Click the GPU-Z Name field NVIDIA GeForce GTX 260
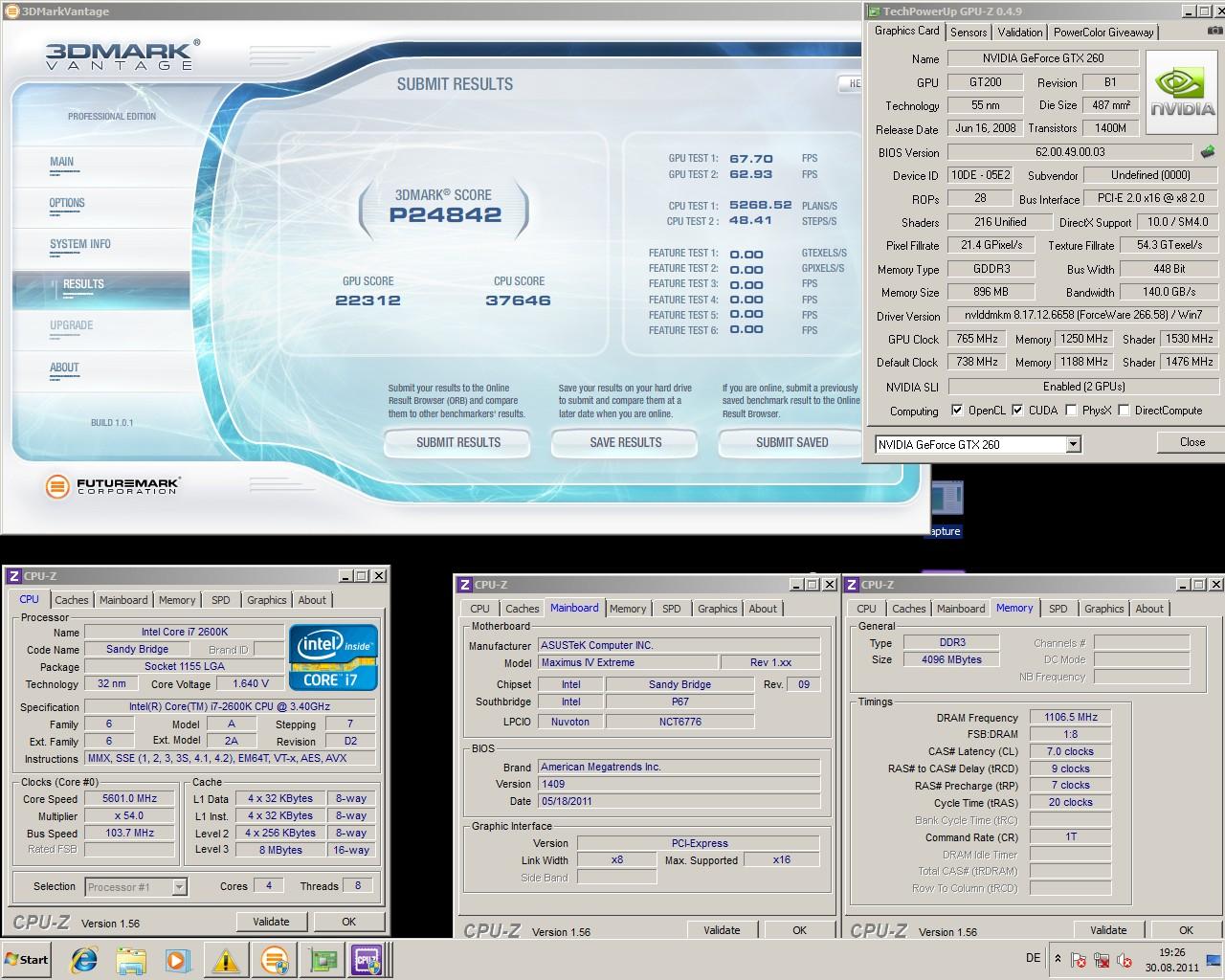The image size is (1225, 980). (x=1043, y=58)
